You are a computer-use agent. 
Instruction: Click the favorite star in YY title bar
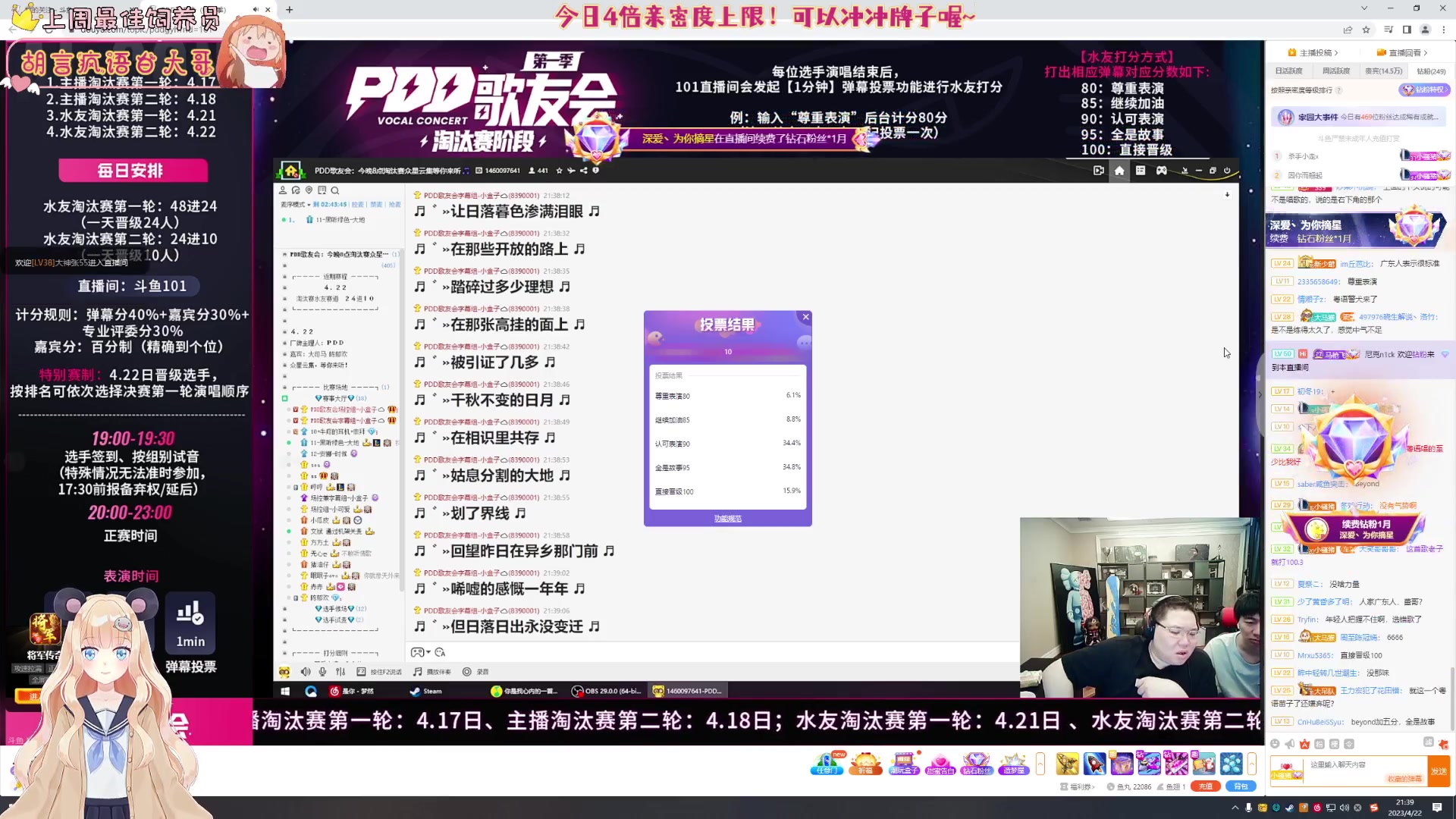(560, 171)
